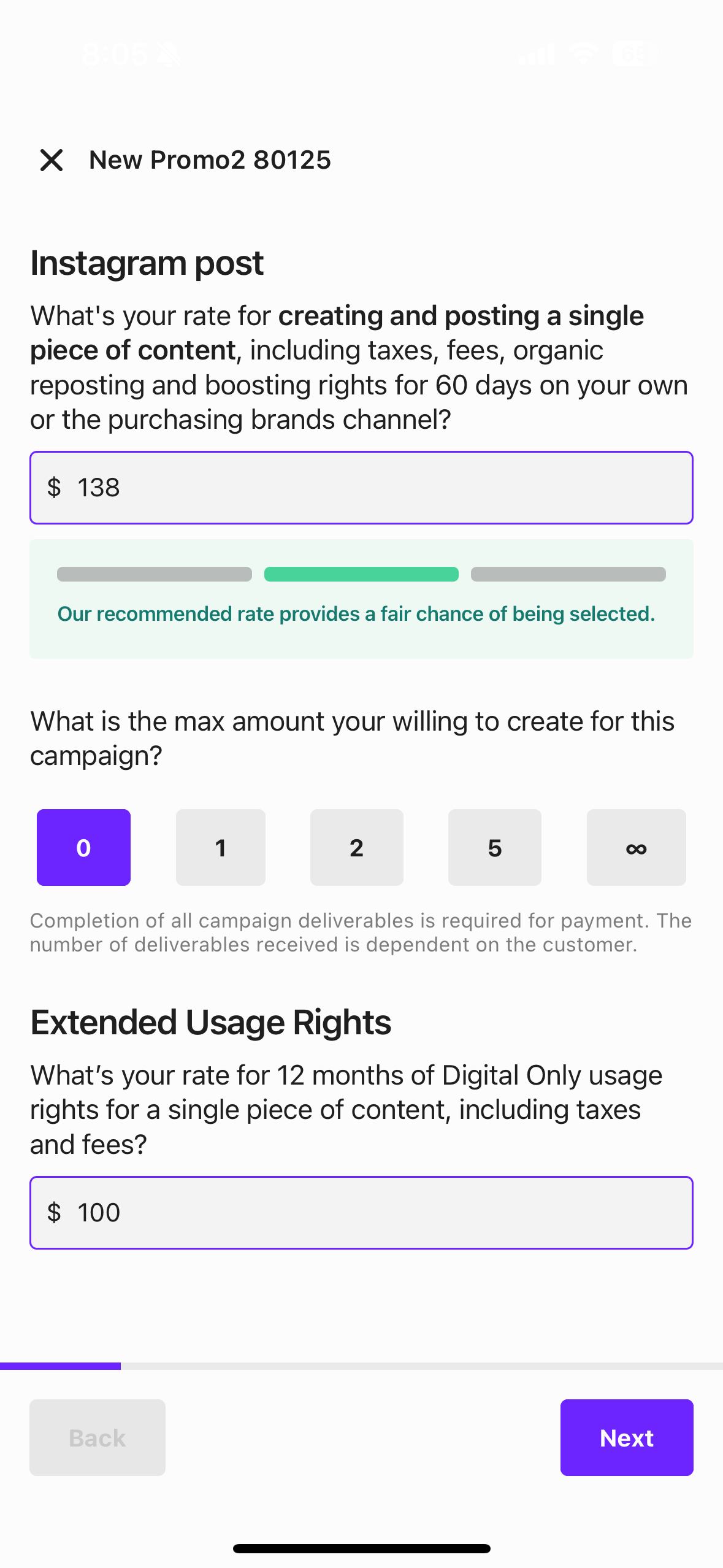This screenshot has height=1568, width=723.
Task: Tap the recommended rate fair chance message
Action: (x=356, y=613)
